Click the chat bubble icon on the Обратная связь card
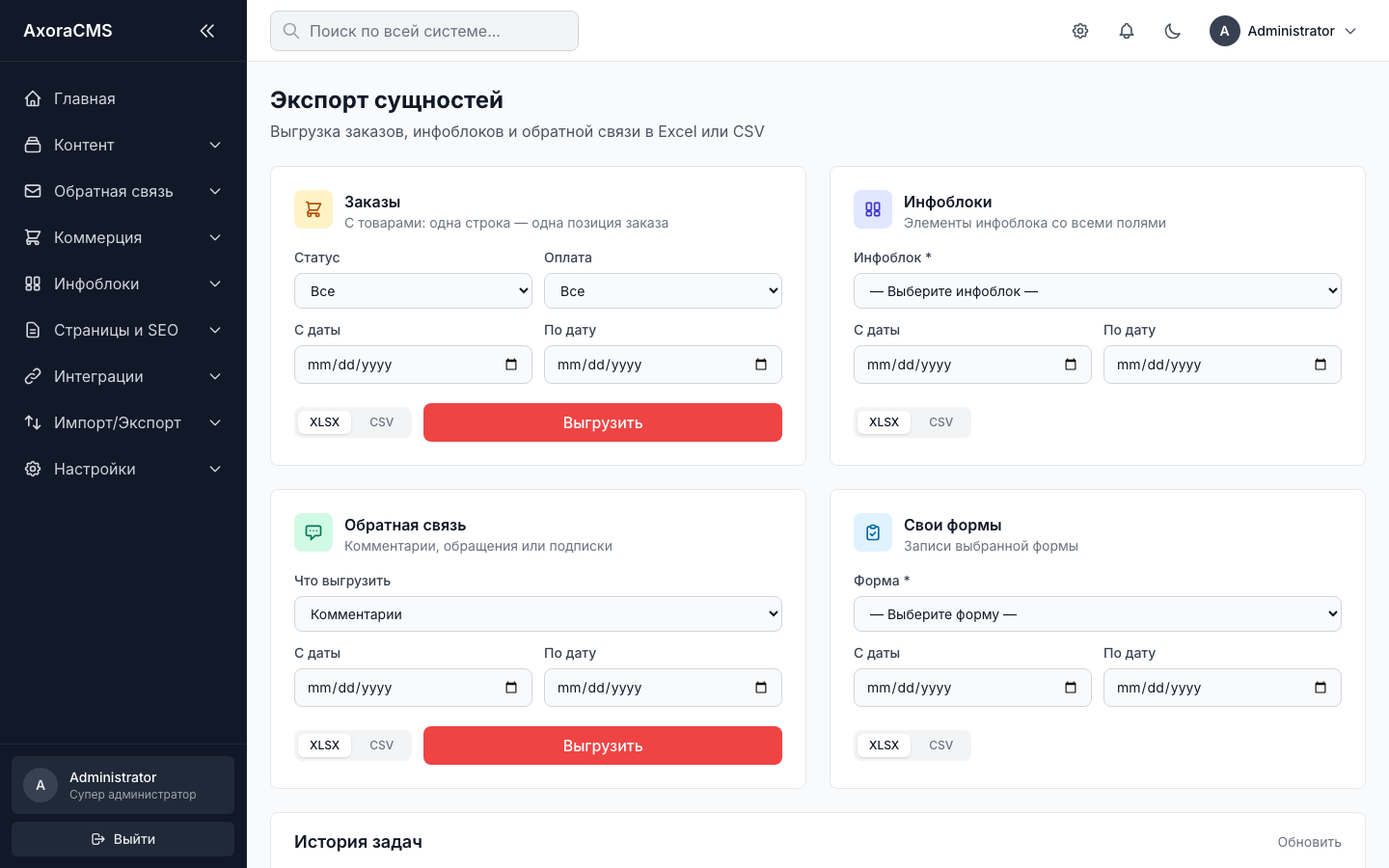 click(313, 532)
